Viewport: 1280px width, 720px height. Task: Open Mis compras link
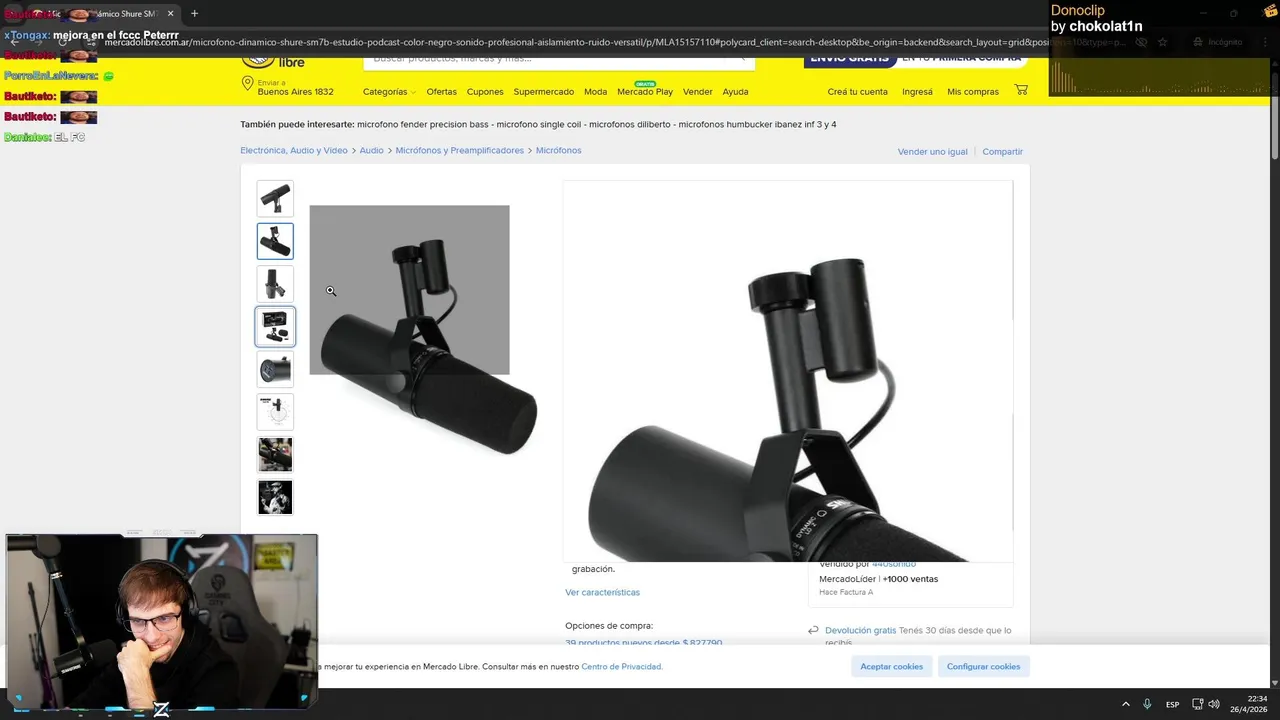(973, 91)
